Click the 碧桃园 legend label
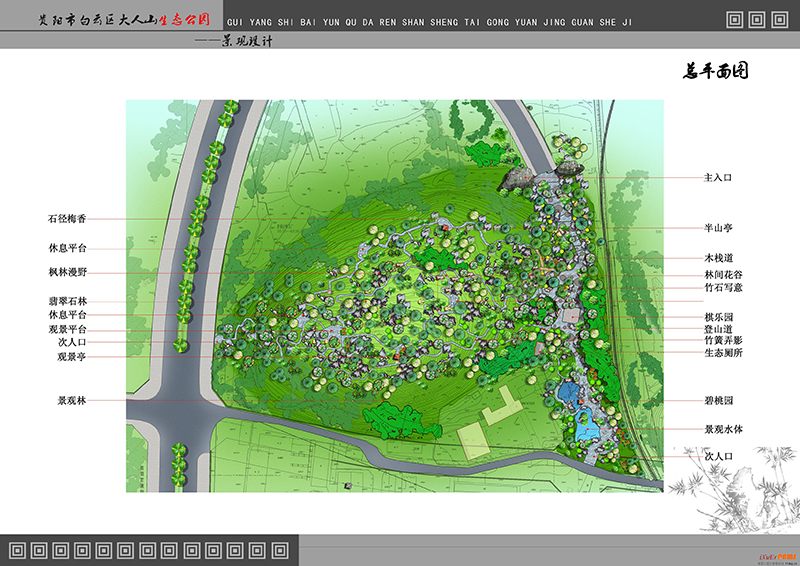800x566 pixels. click(718, 400)
